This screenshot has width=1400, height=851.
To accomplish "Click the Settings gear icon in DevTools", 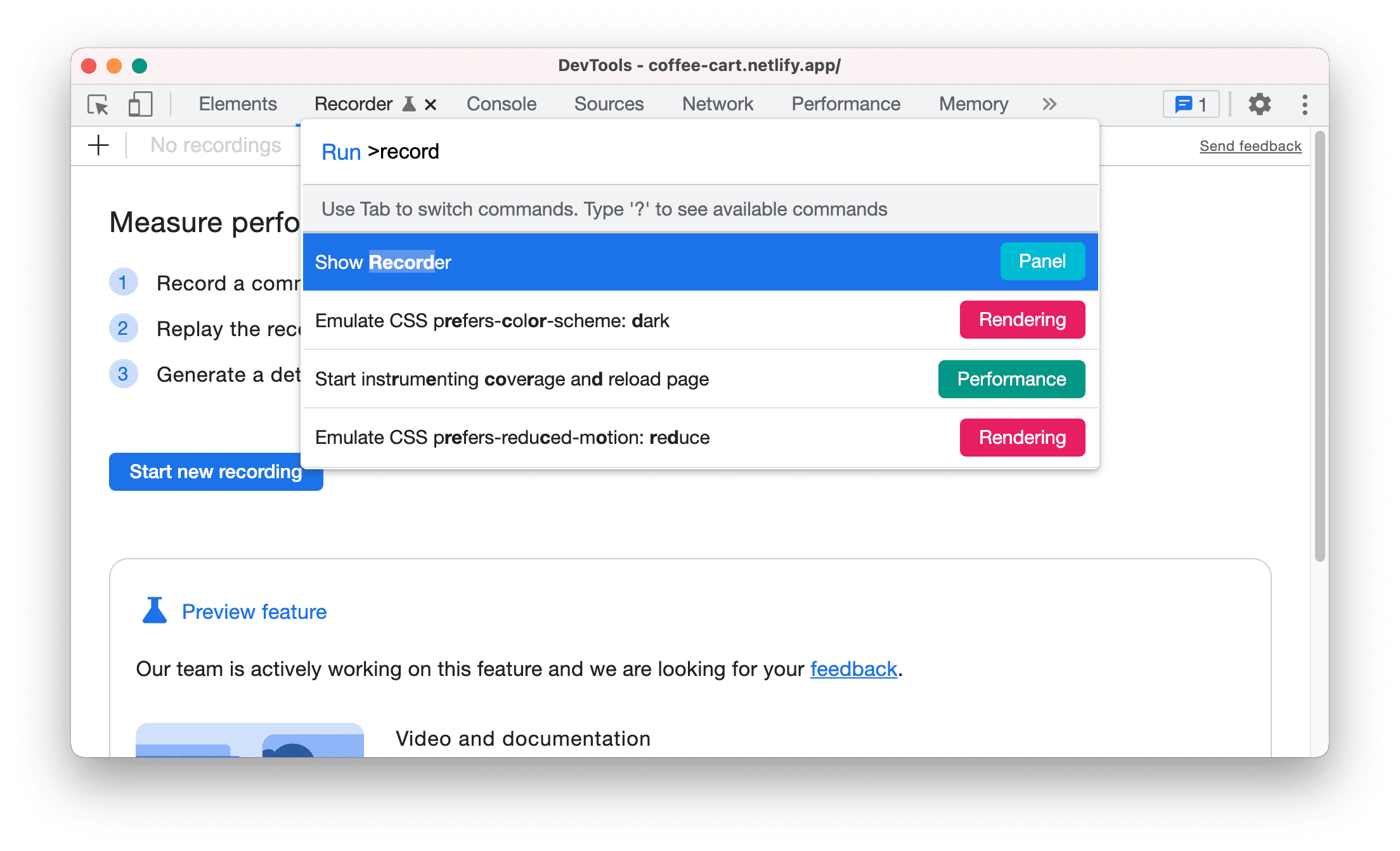I will click(1259, 103).
